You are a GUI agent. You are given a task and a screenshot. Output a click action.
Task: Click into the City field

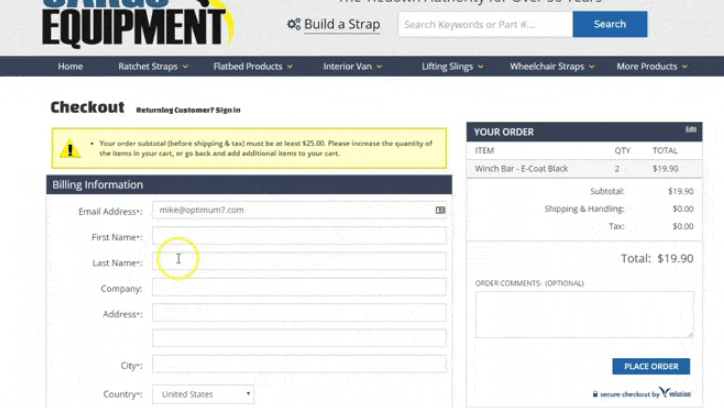(x=299, y=364)
